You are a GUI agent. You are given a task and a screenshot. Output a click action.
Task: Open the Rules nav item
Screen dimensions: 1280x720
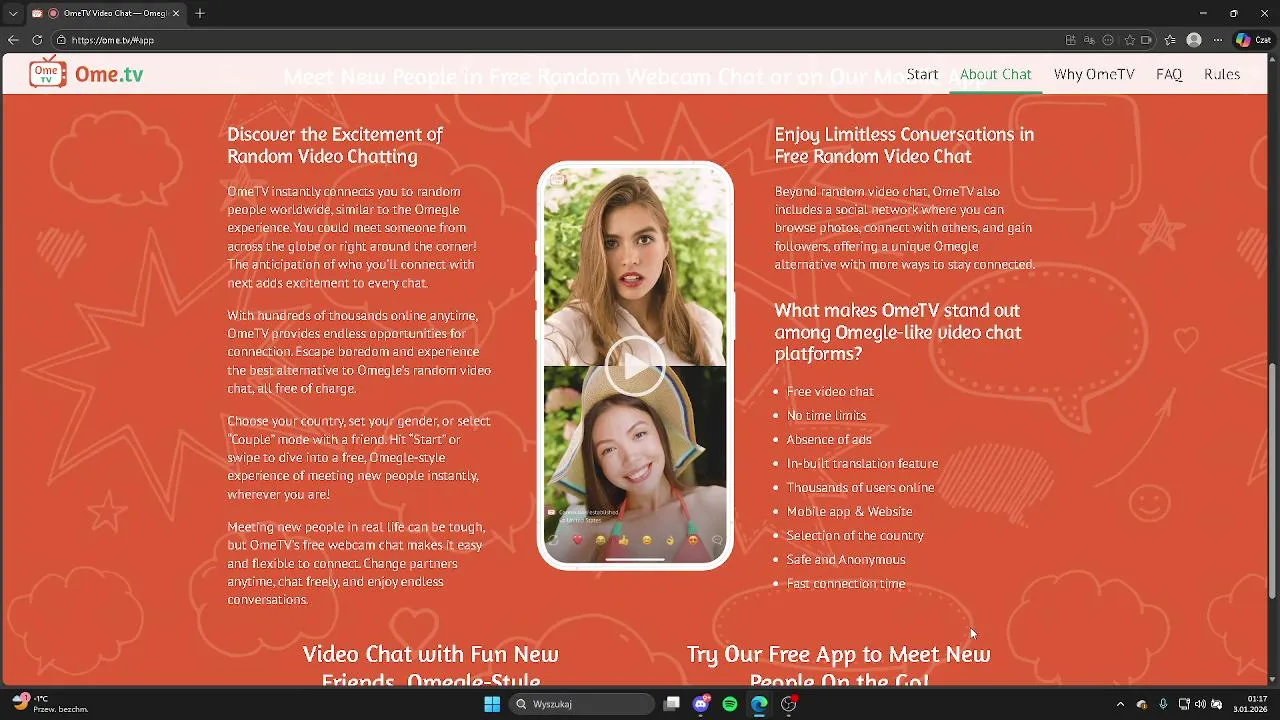pos(1222,74)
